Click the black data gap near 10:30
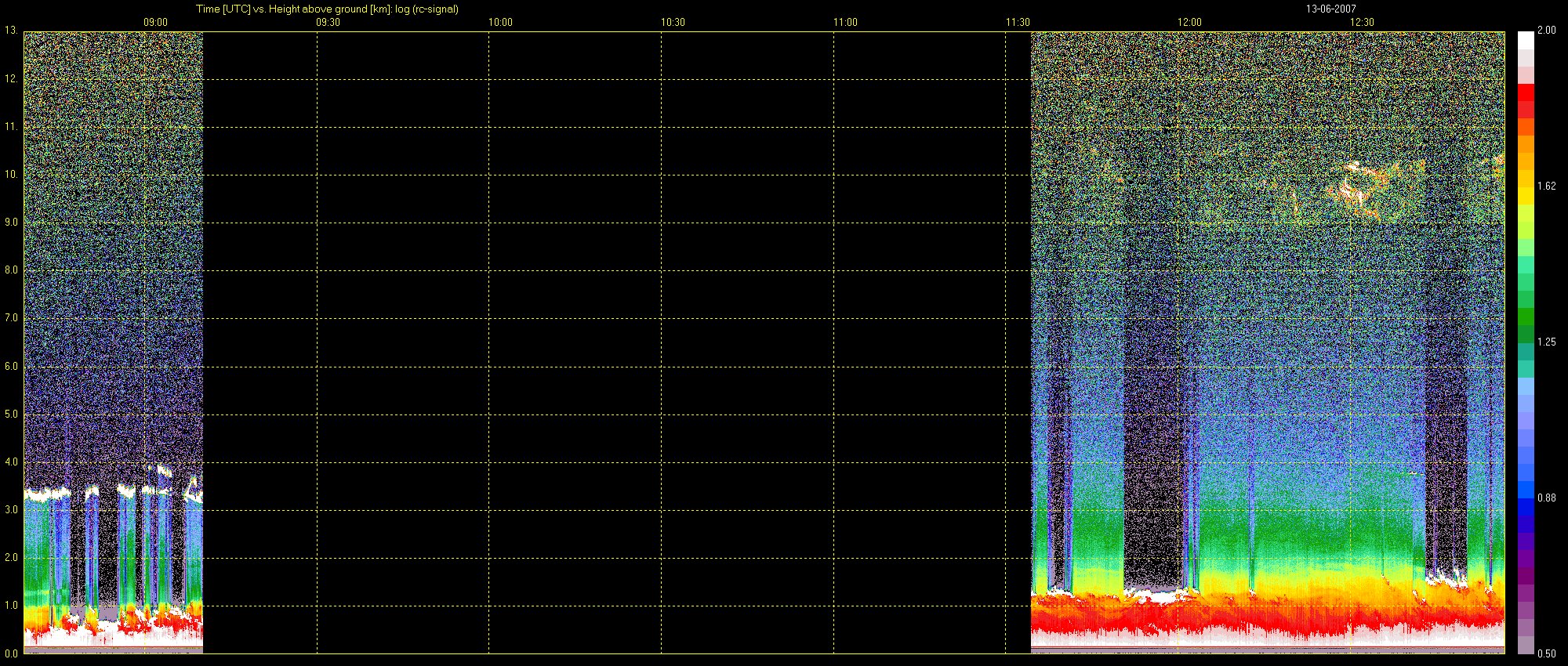 tap(616, 342)
